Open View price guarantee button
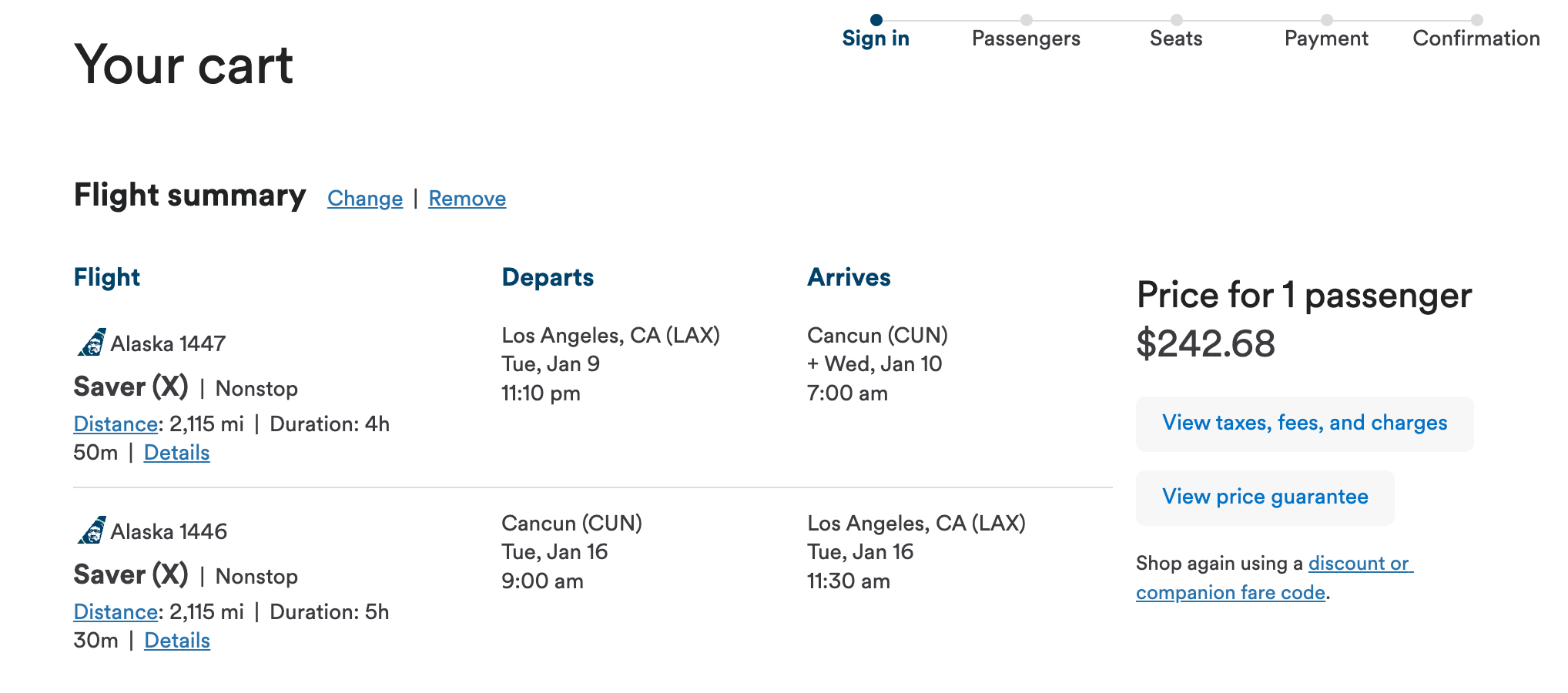 1265,497
